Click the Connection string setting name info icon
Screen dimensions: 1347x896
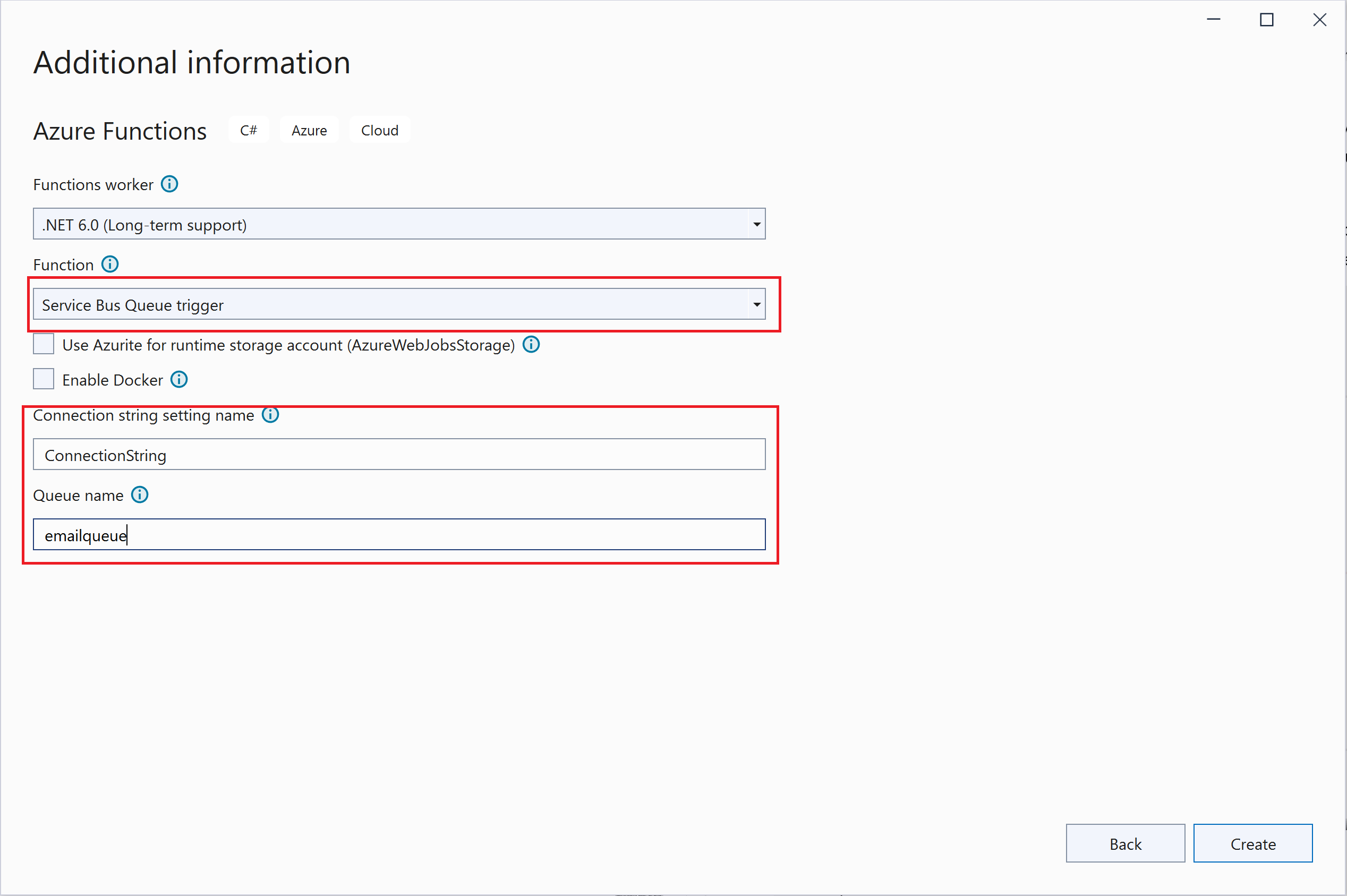coord(270,415)
